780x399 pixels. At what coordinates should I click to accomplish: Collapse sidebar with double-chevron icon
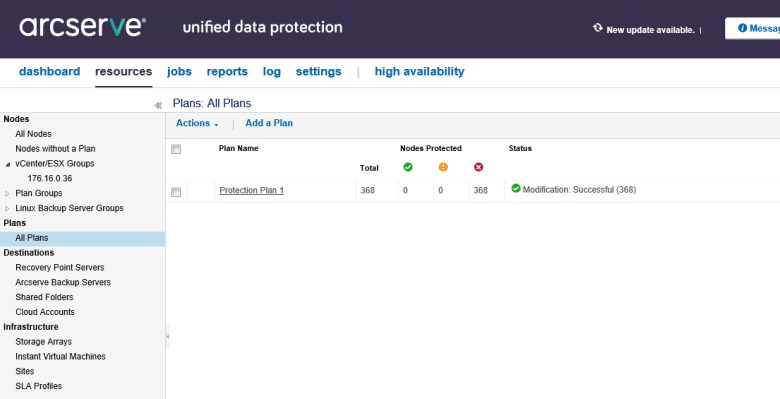coord(158,105)
